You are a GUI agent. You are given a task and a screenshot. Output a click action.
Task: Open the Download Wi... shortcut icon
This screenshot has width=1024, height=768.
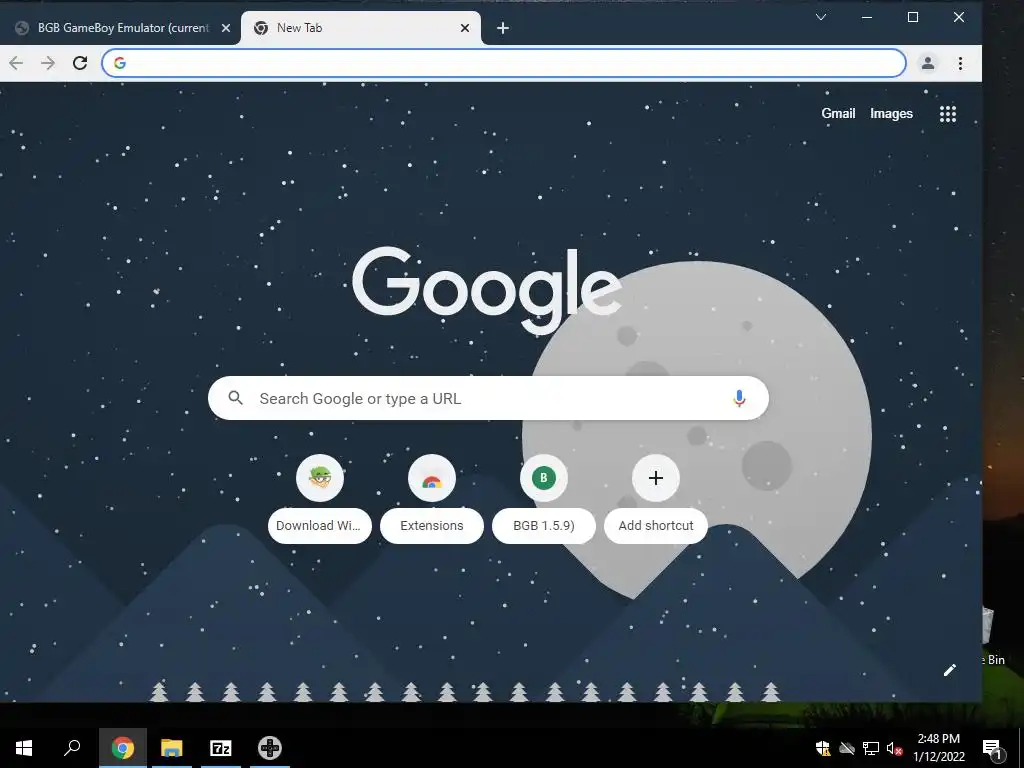320,478
